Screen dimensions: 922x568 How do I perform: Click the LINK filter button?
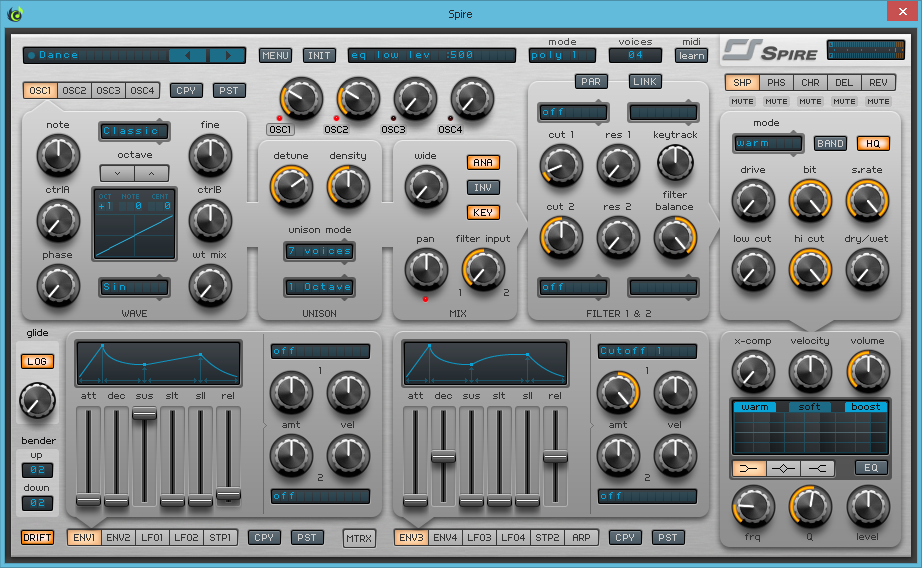pos(645,82)
